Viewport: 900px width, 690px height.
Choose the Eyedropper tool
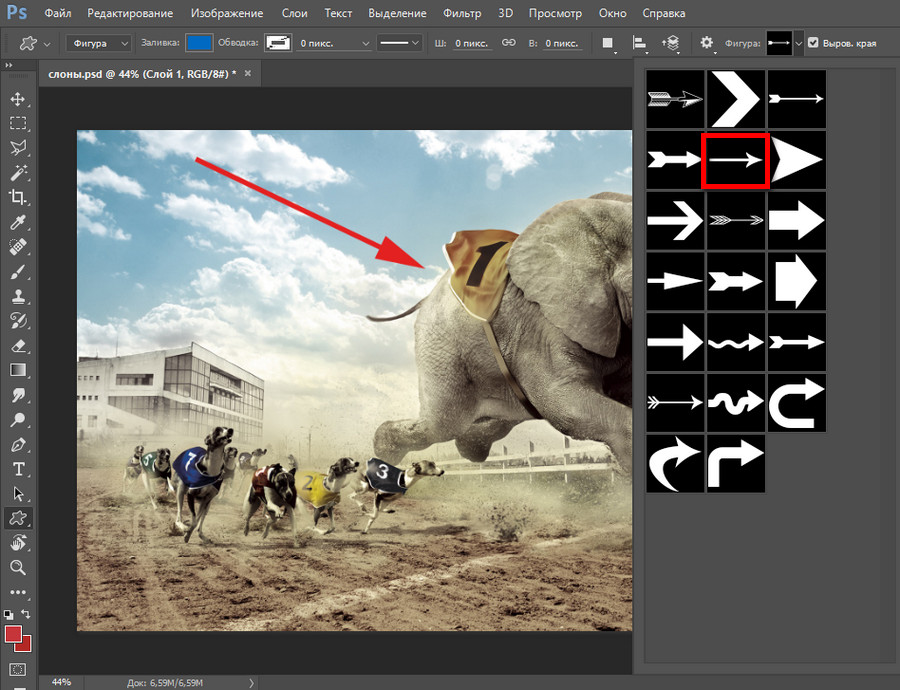click(x=18, y=222)
